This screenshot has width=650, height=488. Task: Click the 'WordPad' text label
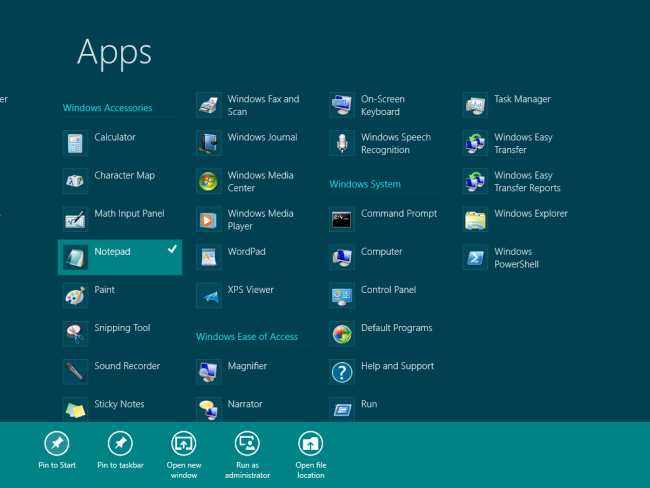pos(247,252)
